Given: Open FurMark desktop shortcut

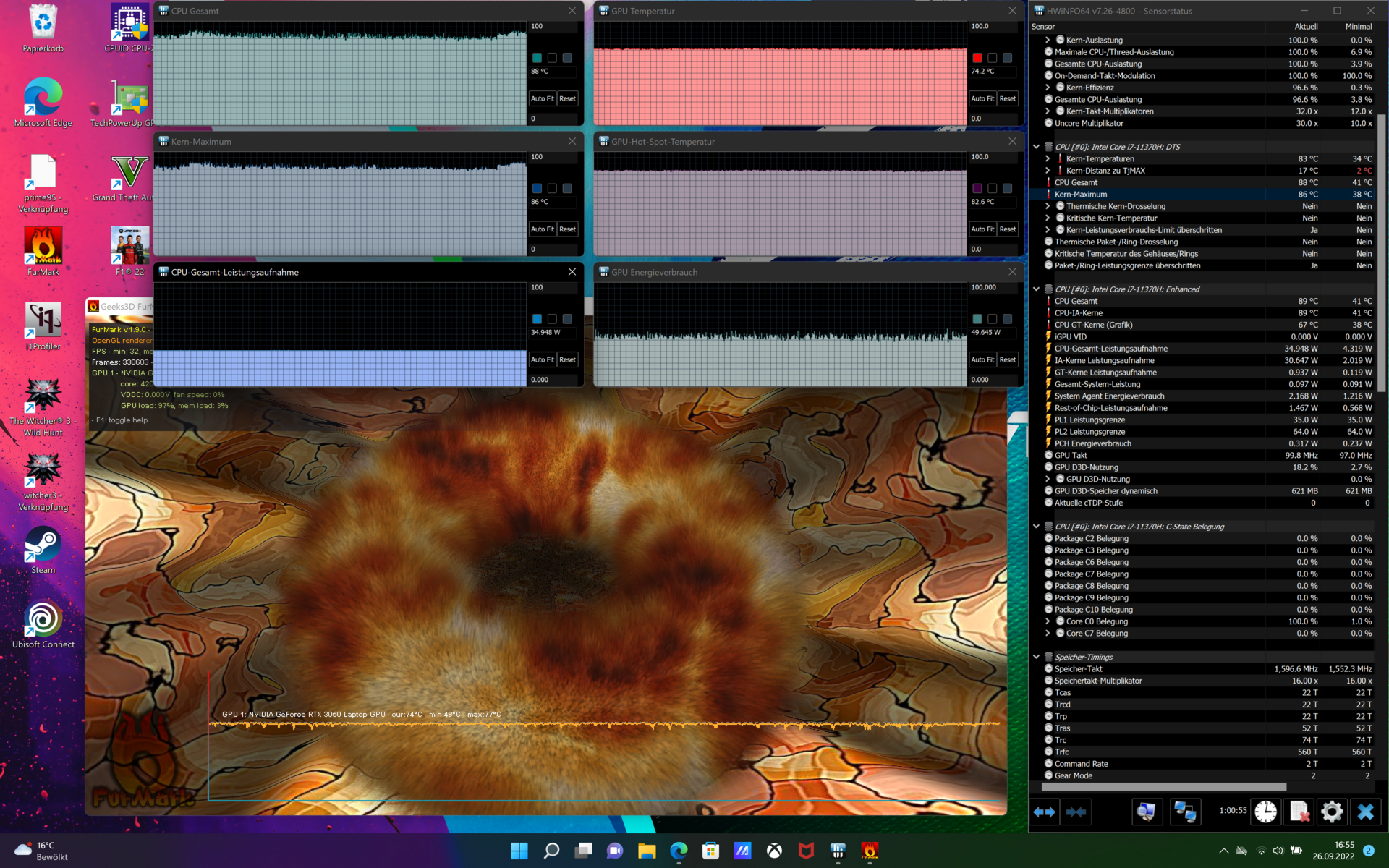Looking at the screenshot, I should pos(43,252).
